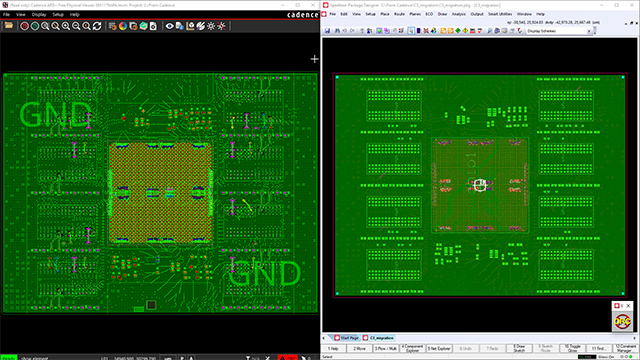Click the red circular toolbar icon in Cadence
The image size is (640, 360).
pos(24,26)
